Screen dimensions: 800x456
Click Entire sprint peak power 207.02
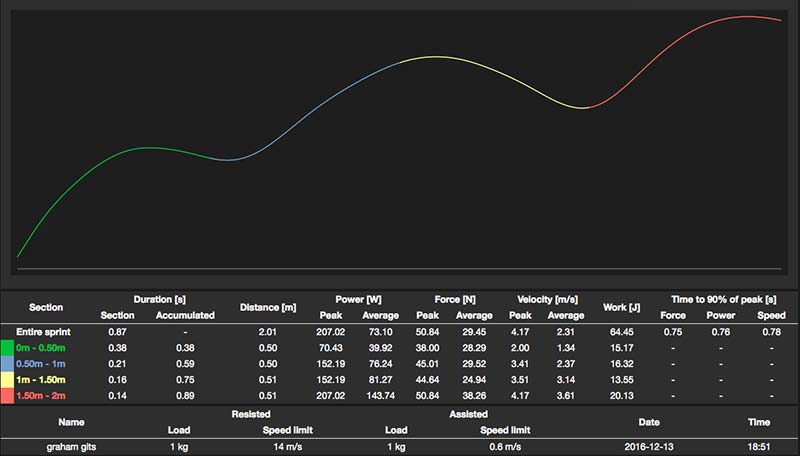331,332
